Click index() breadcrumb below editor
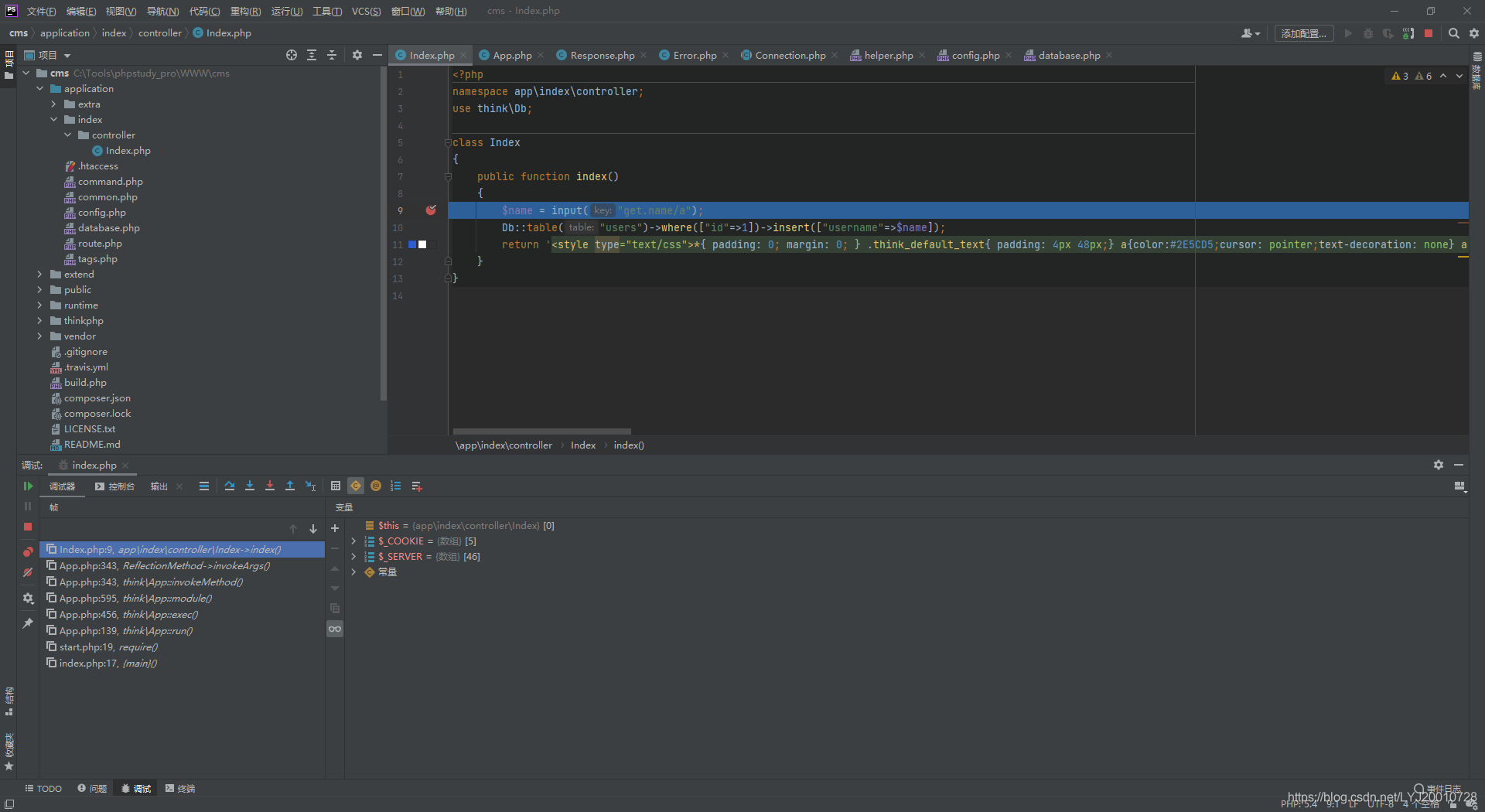This screenshot has height=812, width=1485. click(629, 445)
